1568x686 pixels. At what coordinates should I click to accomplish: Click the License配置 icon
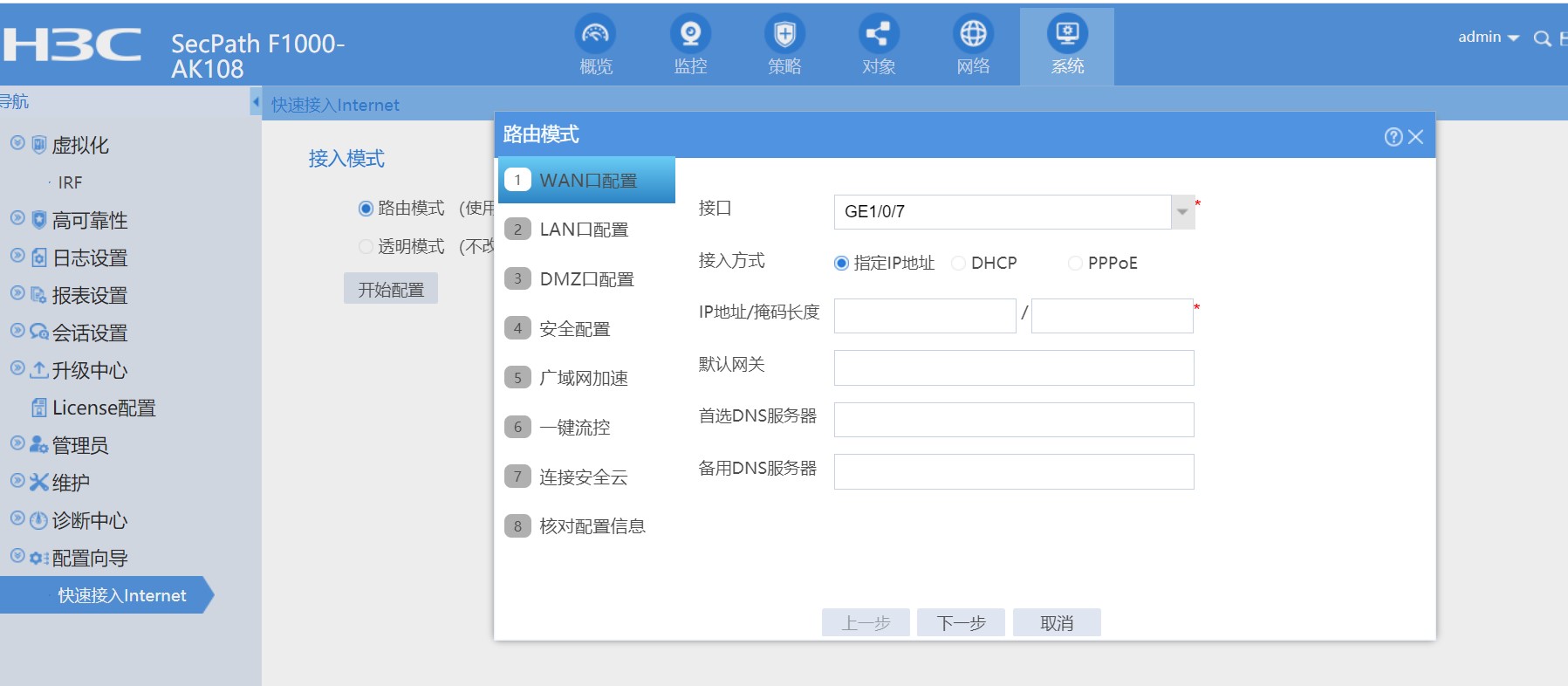[x=39, y=408]
